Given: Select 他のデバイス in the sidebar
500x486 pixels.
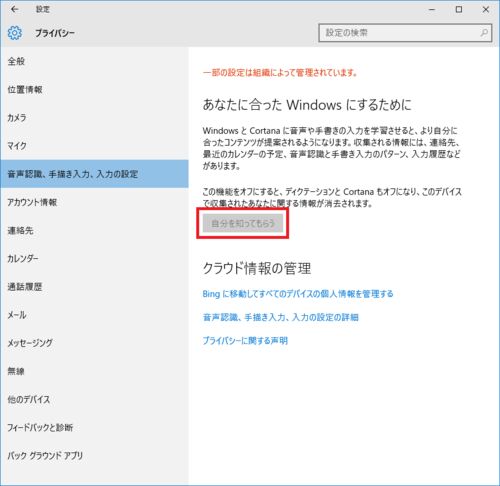Looking at the screenshot, I should coord(94,399).
